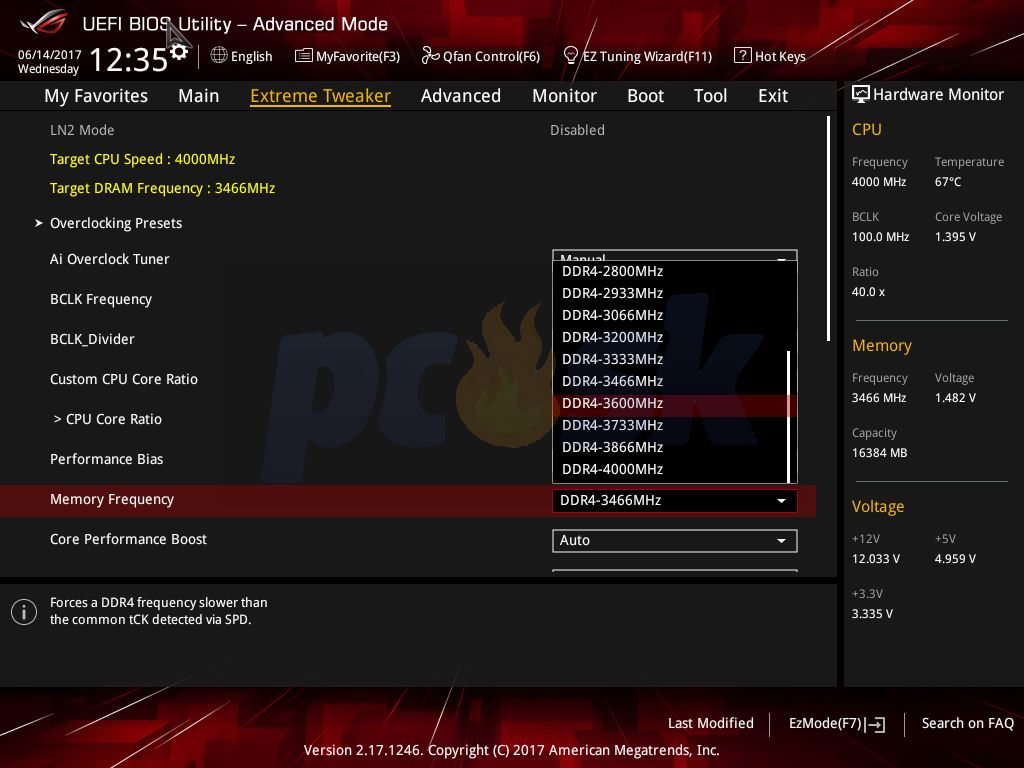The height and width of the screenshot is (768, 1024).
Task: Select the Custom CPU Core Ratio setting
Action: [x=123, y=379]
